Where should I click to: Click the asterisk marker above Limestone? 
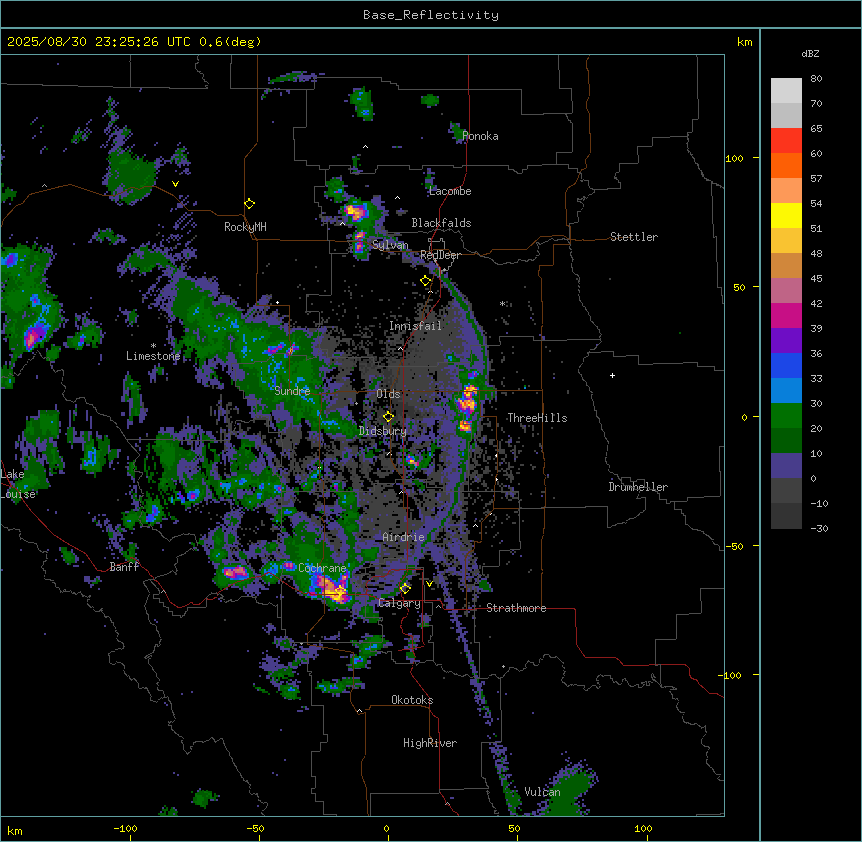pyautogui.click(x=153, y=345)
